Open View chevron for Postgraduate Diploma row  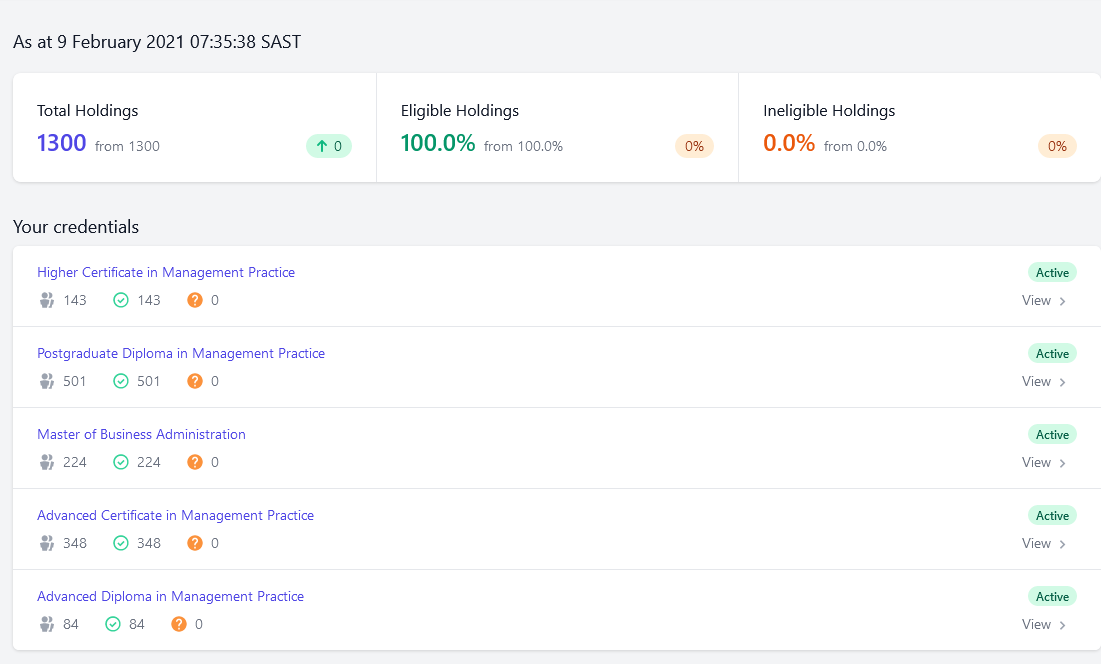tap(1062, 382)
